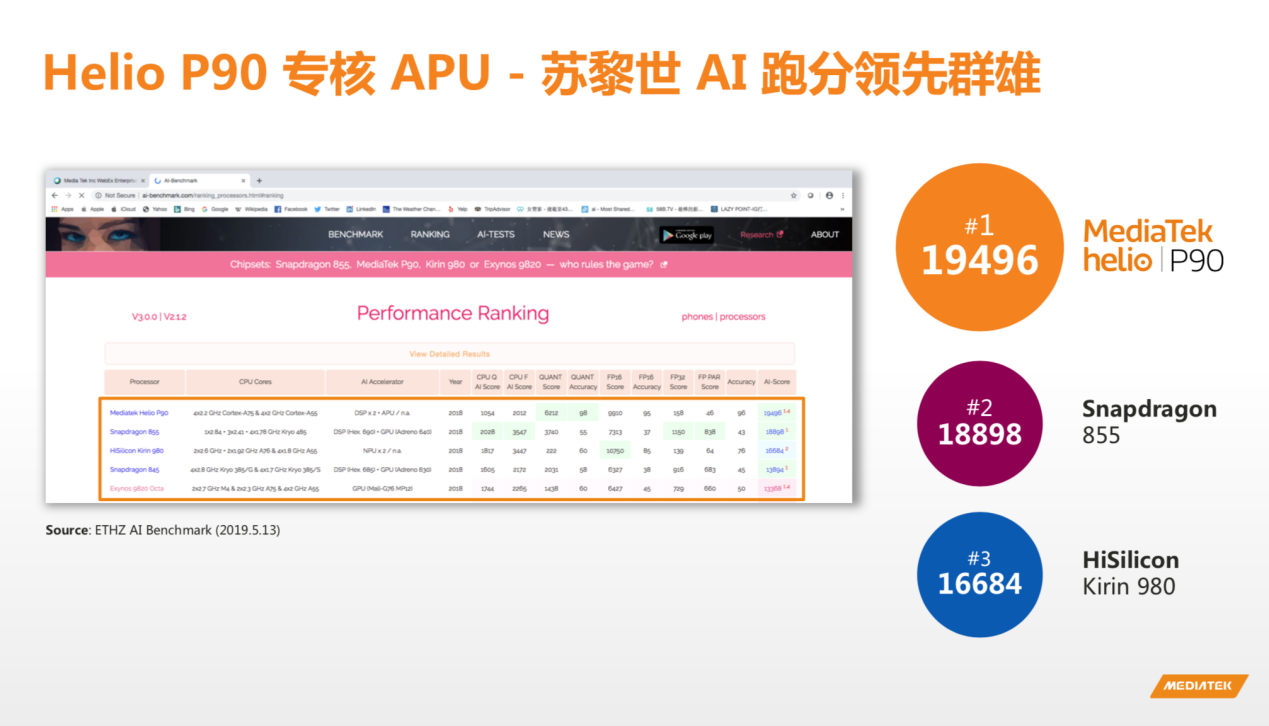Open the Yahoo bookmark
The height and width of the screenshot is (726, 1269).
[154, 209]
